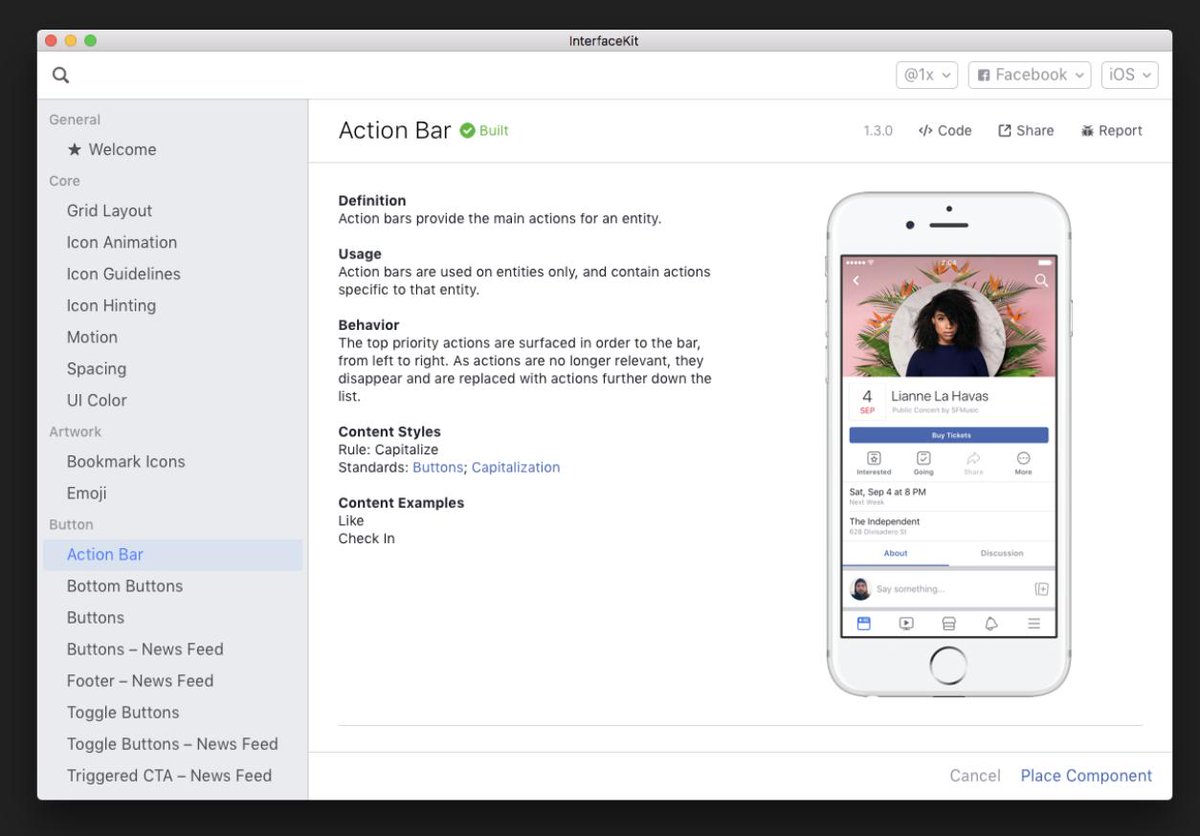
Task: Click the 1.3.0 version number
Action: coord(878,131)
